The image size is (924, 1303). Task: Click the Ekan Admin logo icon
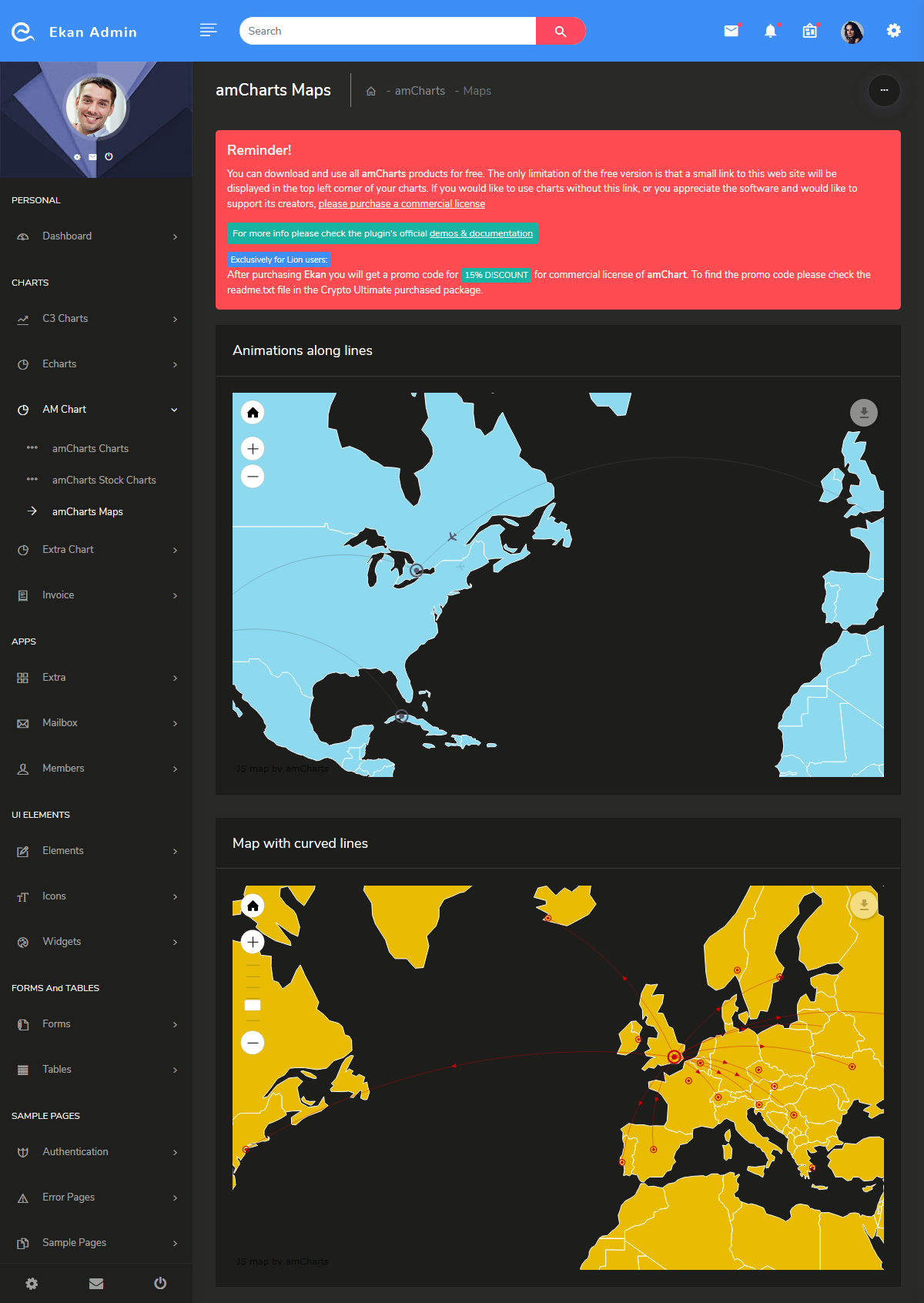pos(23,32)
